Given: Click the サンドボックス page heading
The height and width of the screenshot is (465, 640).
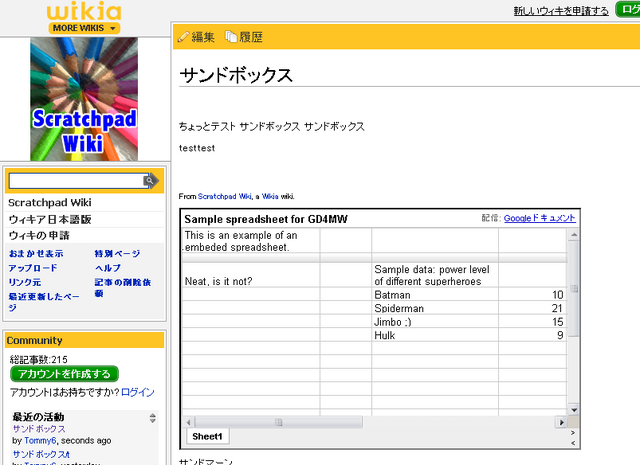Looking at the screenshot, I should coord(236,75).
